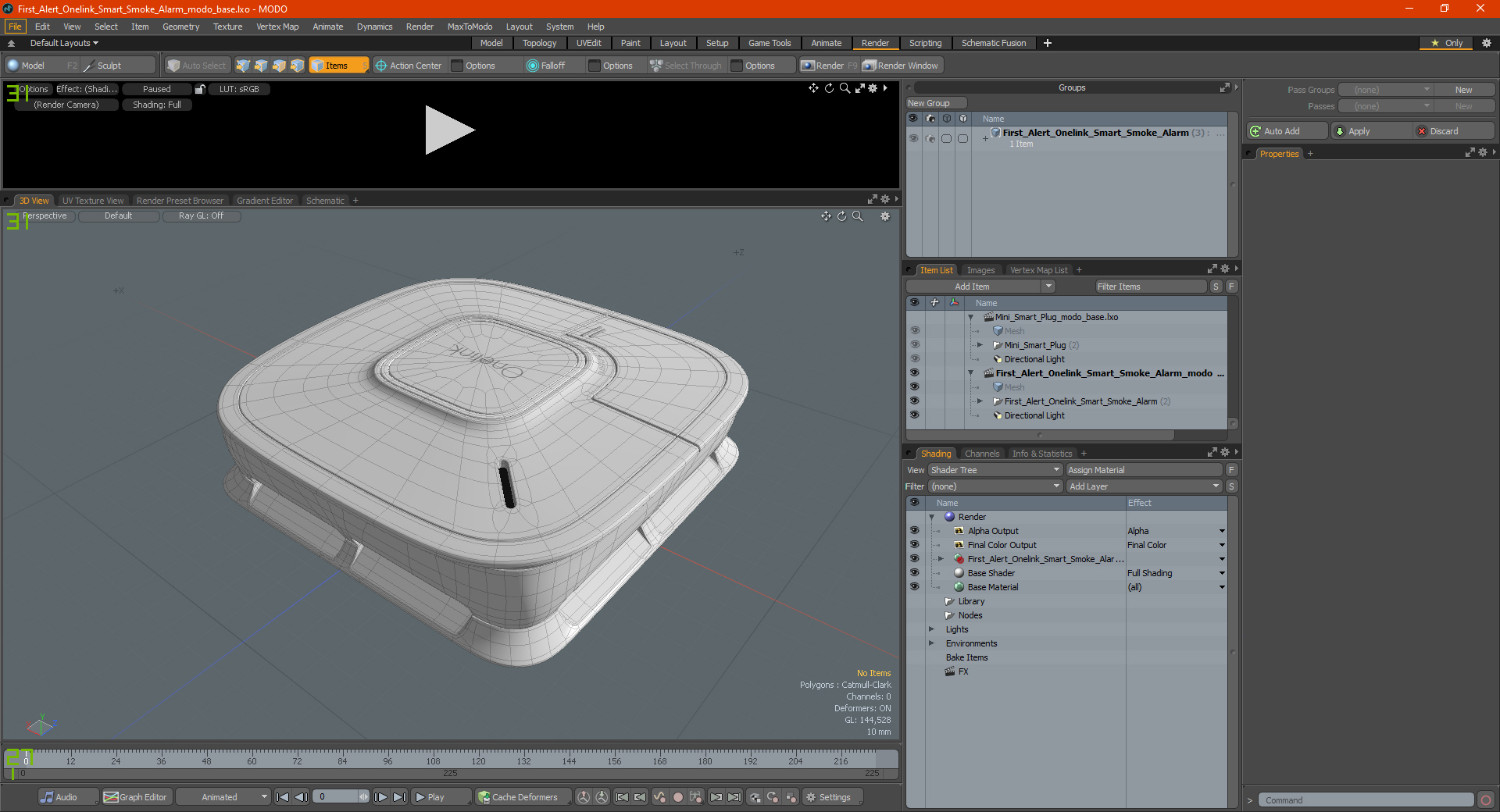Open the Texture menu
This screenshot has width=1500, height=812.
(227, 27)
